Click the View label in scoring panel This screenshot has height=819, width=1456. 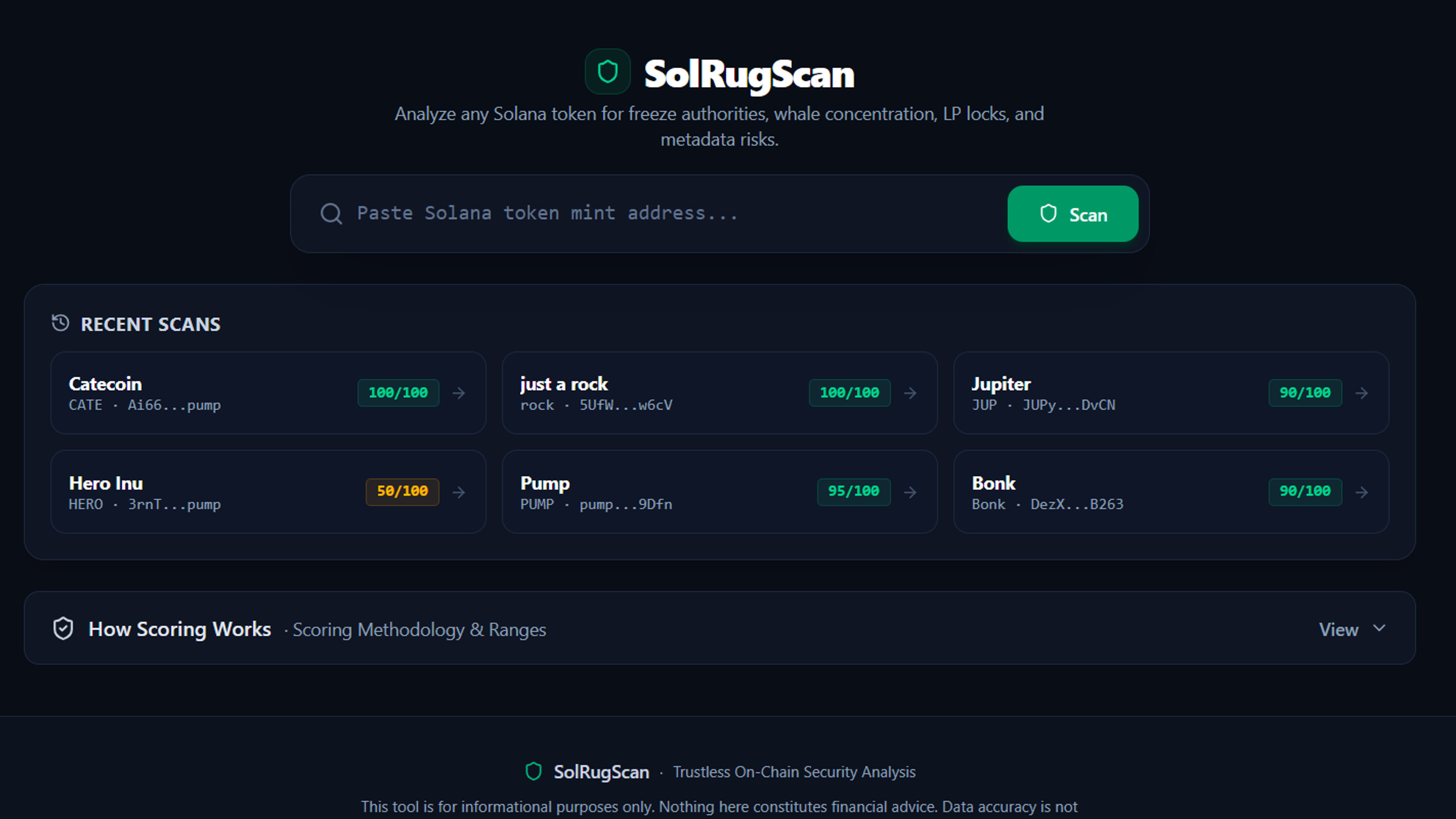tap(1339, 629)
